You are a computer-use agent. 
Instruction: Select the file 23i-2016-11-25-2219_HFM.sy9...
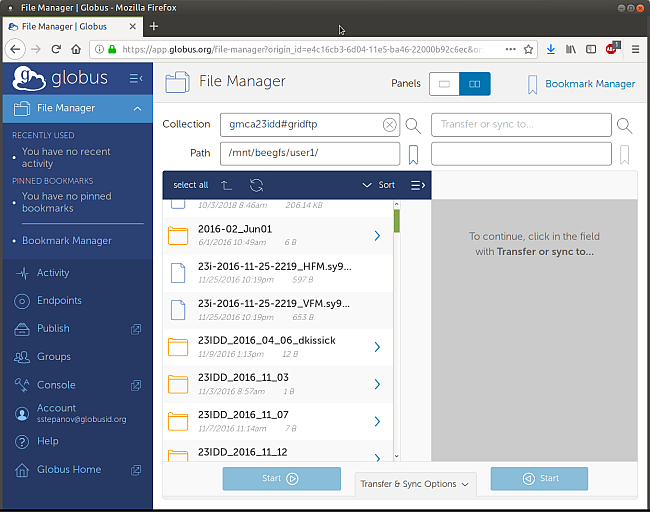[x=278, y=273]
